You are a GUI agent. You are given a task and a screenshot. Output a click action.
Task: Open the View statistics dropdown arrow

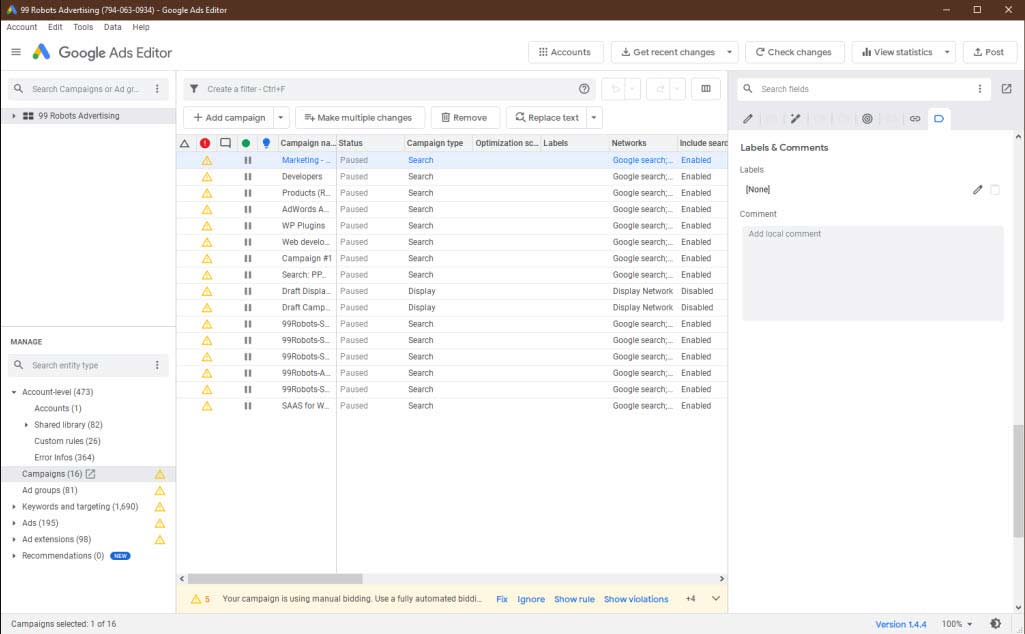point(947,52)
